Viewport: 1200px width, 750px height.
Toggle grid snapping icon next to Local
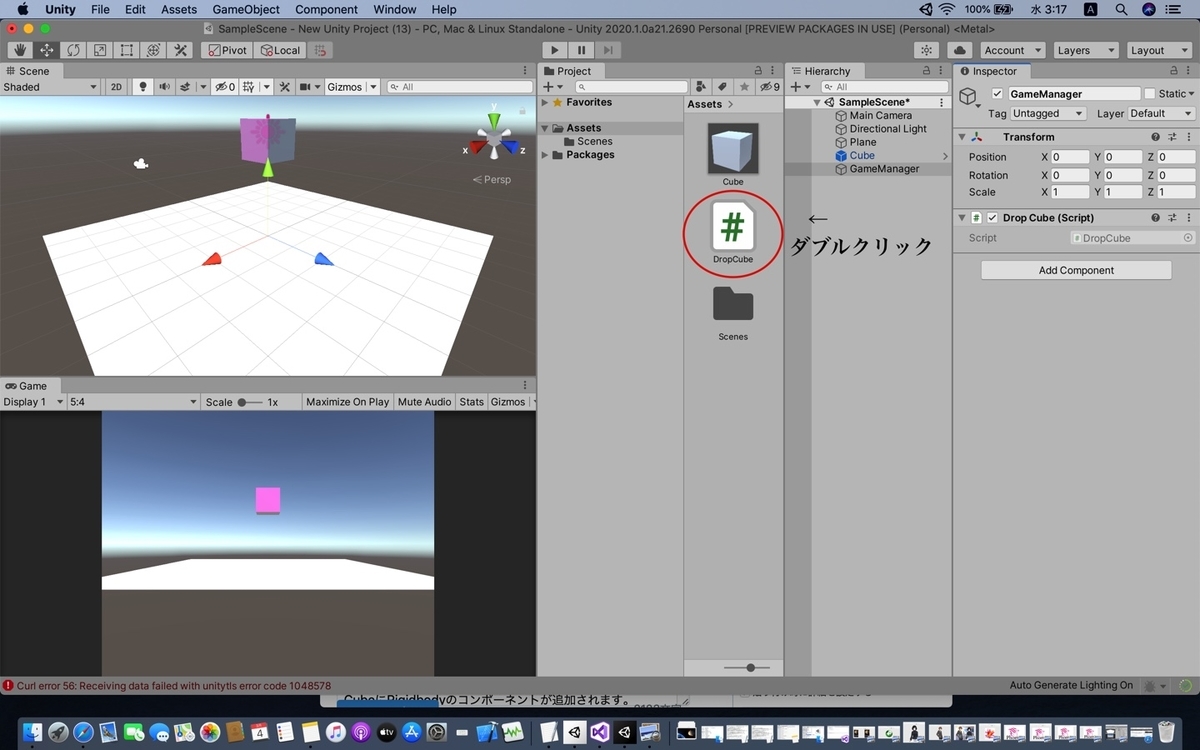(x=321, y=50)
